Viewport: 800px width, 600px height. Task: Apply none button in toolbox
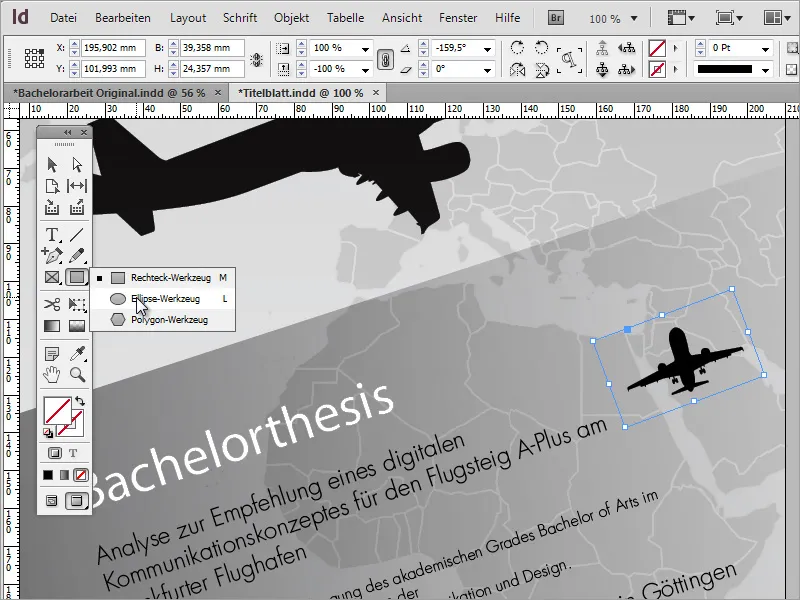tap(80, 475)
